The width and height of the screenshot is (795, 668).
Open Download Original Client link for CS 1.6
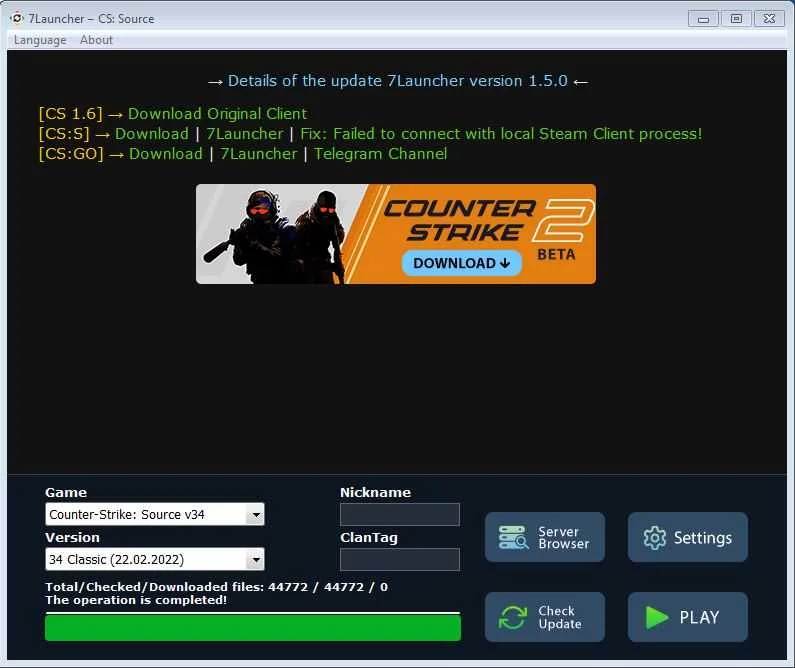click(x=218, y=114)
